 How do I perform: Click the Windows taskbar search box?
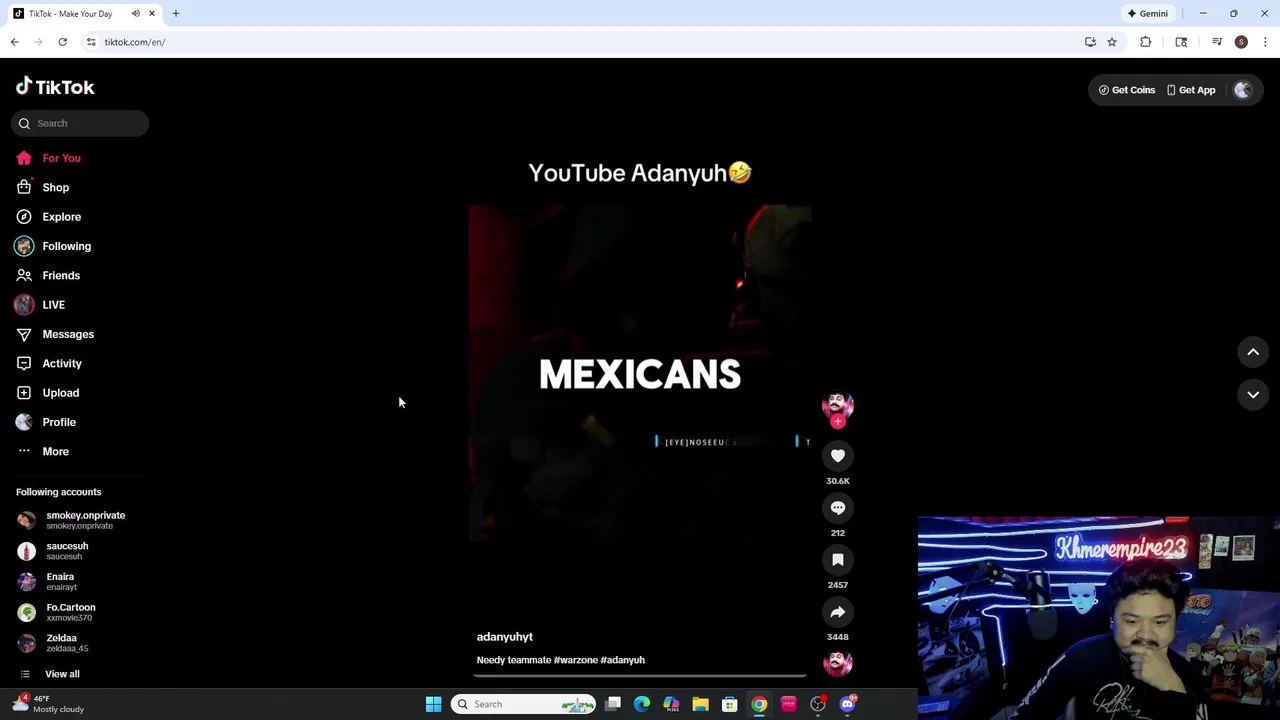click(523, 704)
